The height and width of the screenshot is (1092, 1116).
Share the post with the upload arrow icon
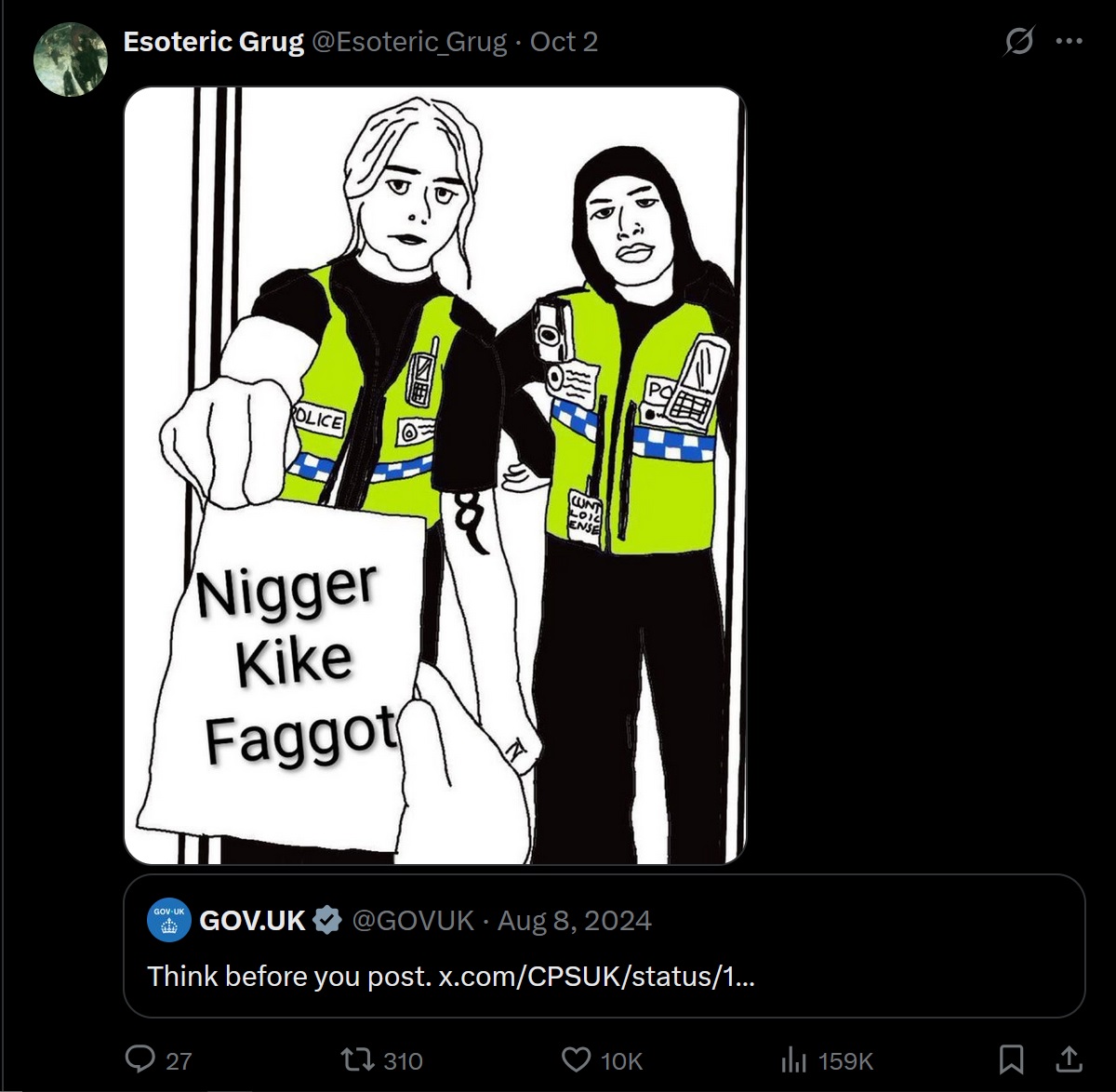(x=1069, y=1059)
